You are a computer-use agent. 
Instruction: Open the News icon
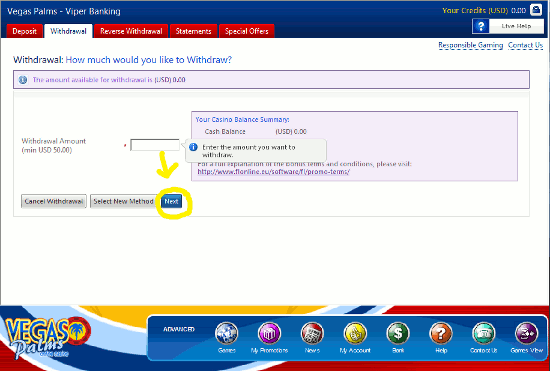pos(312,333)
